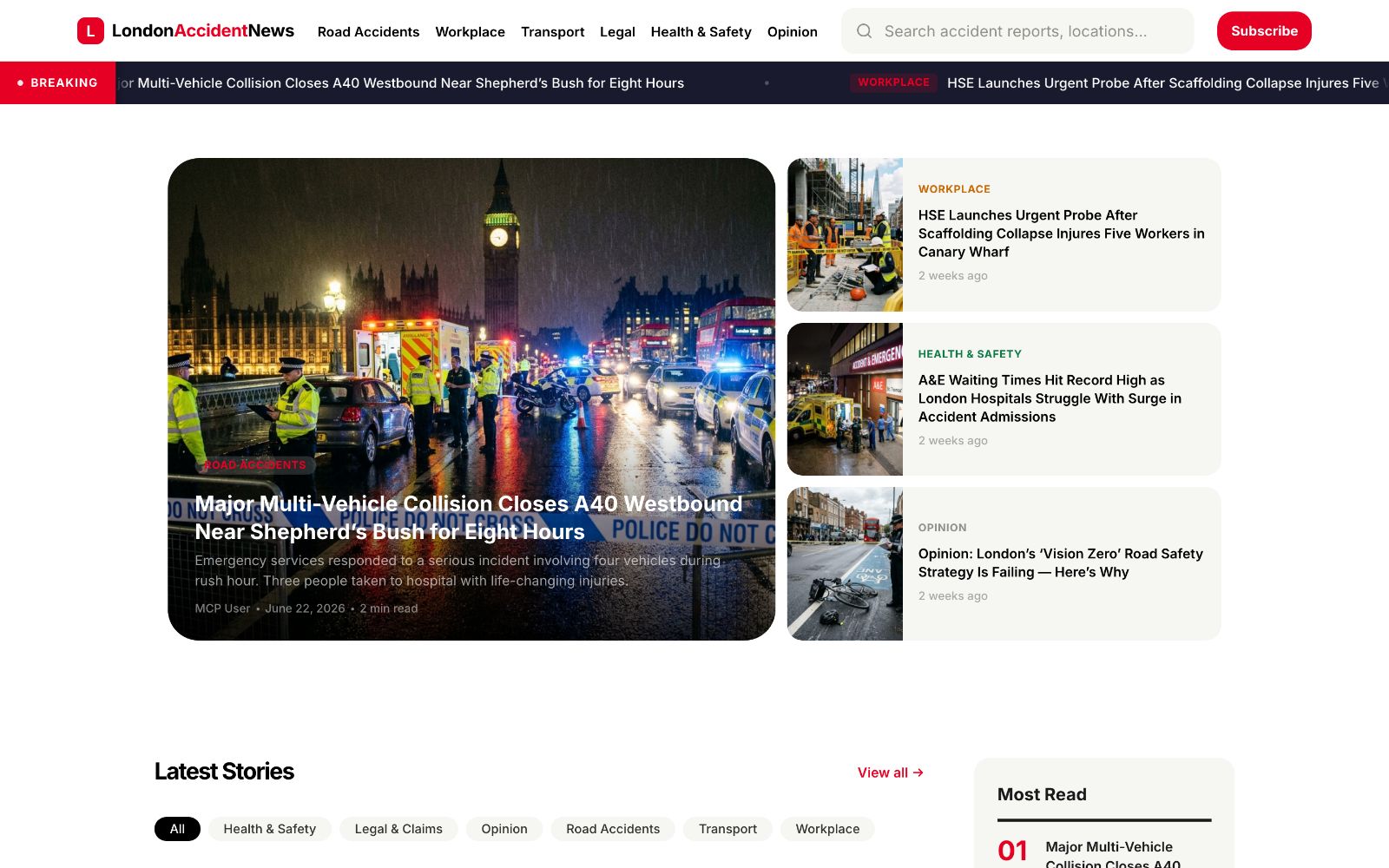The height and width of the screenshot is (868, 1389).
Task: Click the OPINION category label on card
Action: point(942,528)
